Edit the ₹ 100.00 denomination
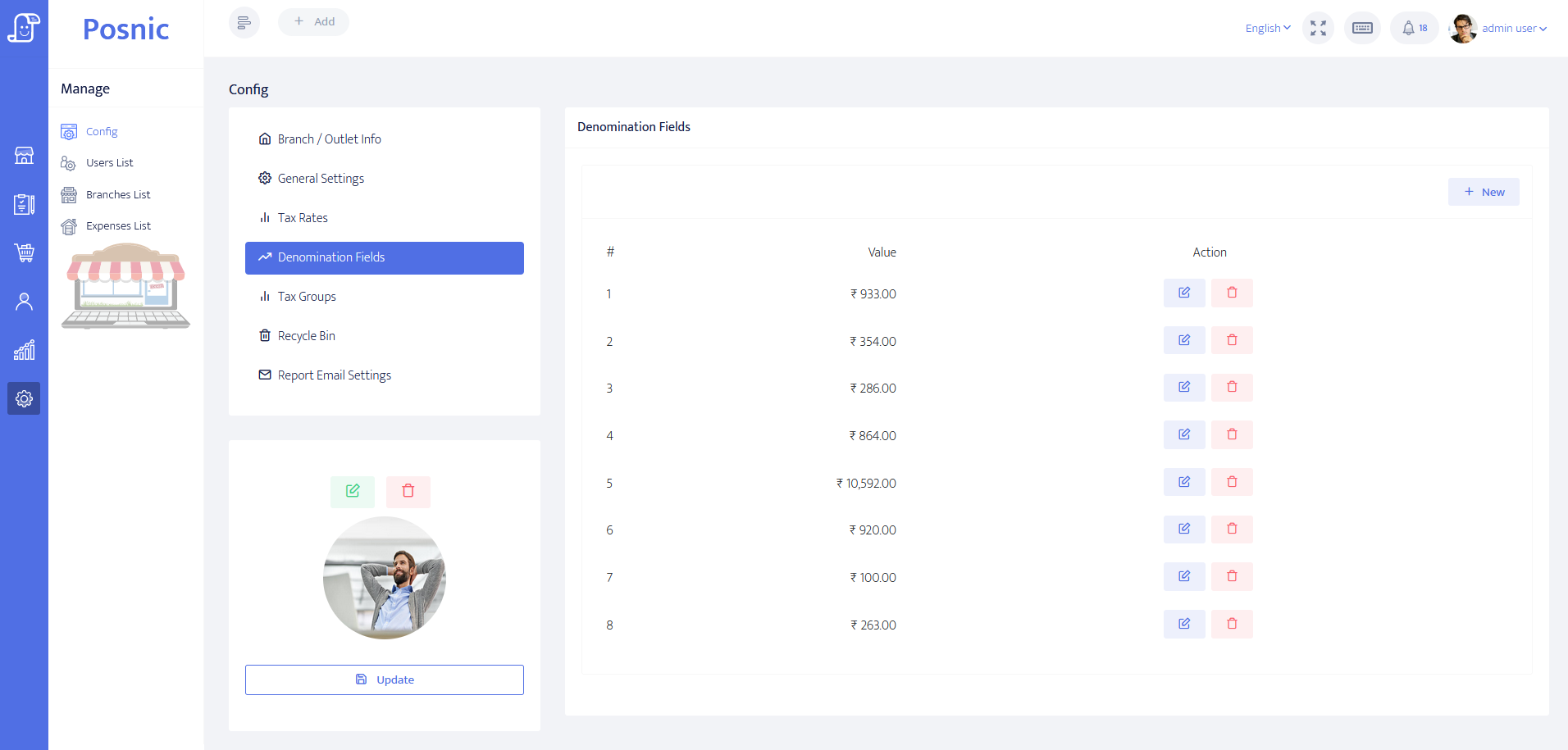1568x750 pixels. (1184, 577)
